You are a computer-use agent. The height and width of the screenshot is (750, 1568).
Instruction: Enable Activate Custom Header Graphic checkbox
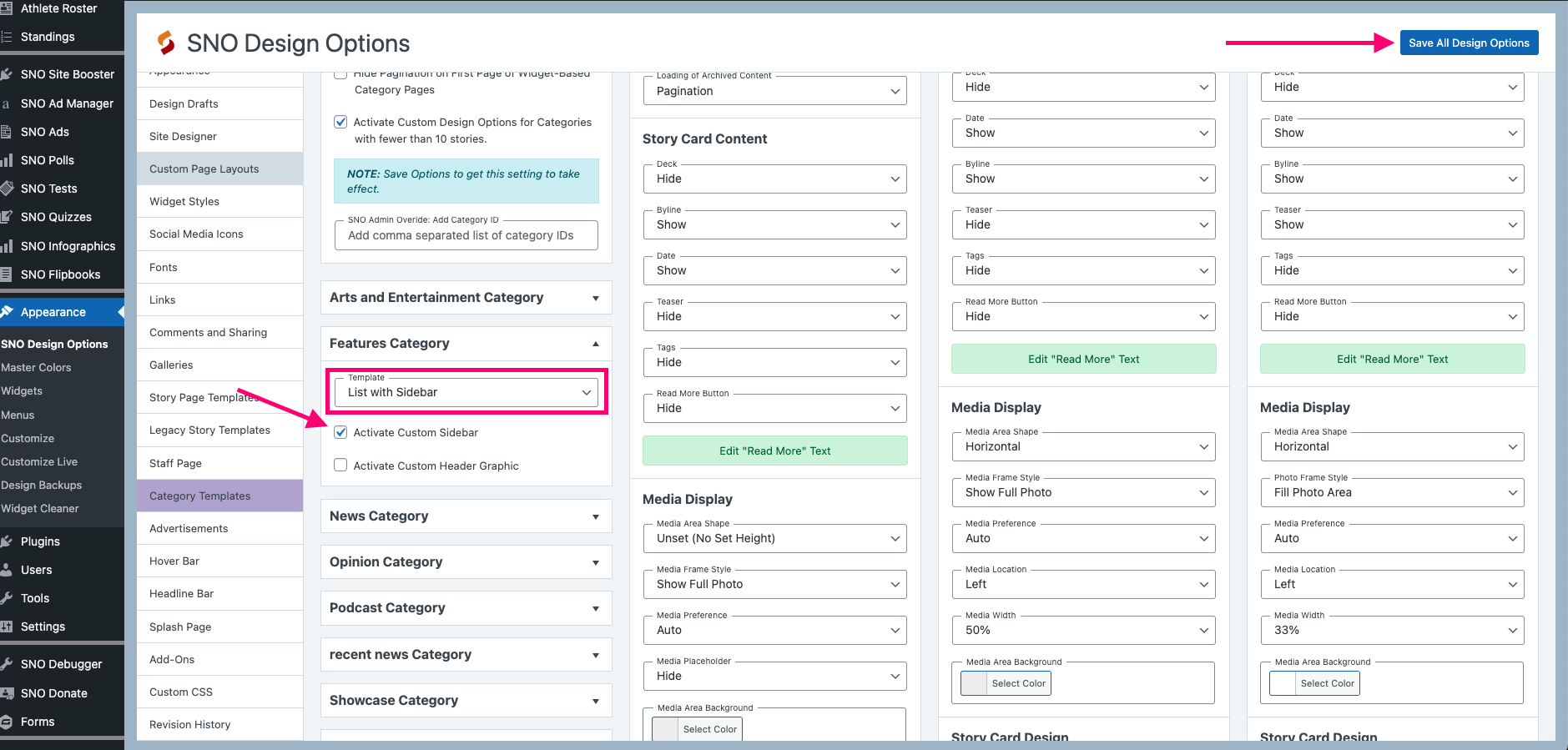(340, 466)
